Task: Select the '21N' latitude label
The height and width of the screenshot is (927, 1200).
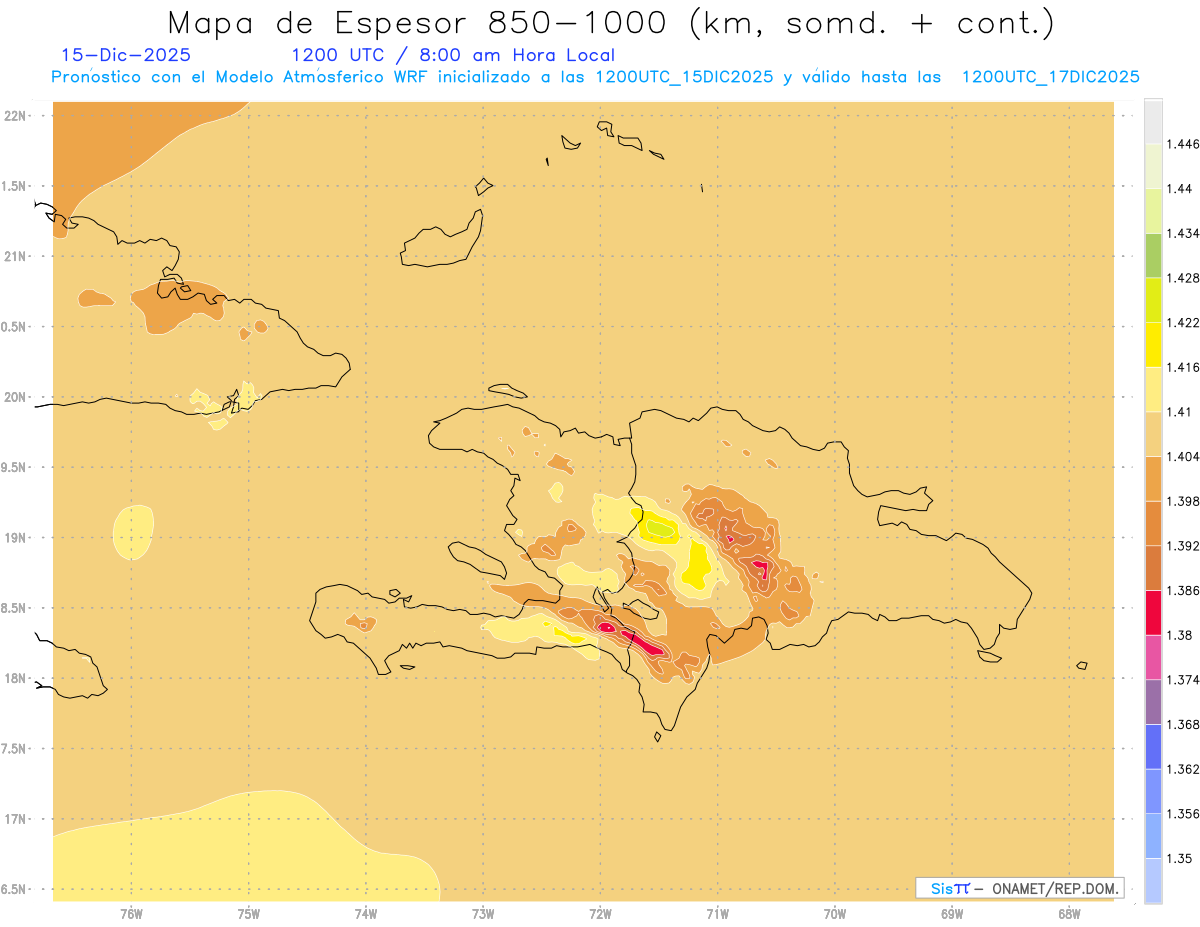Action: click(x=16, y=256)
